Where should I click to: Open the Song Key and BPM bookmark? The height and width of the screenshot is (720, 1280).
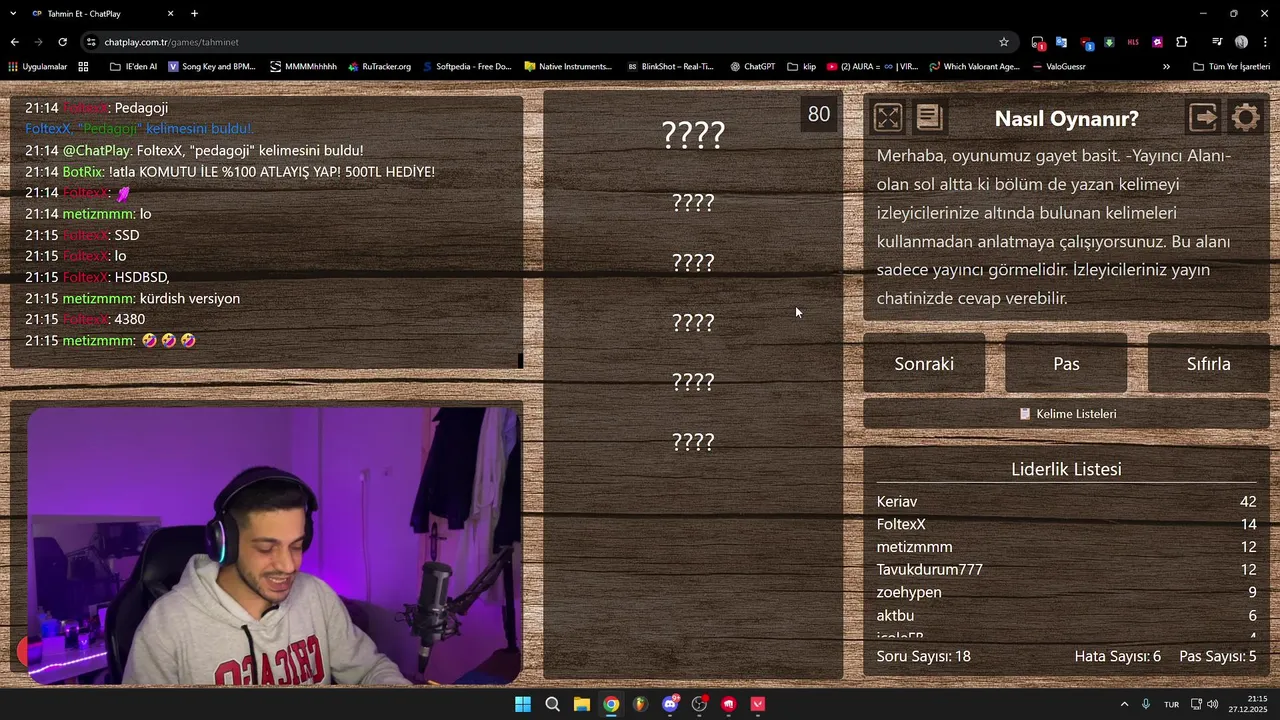click(x=212, y=67)
